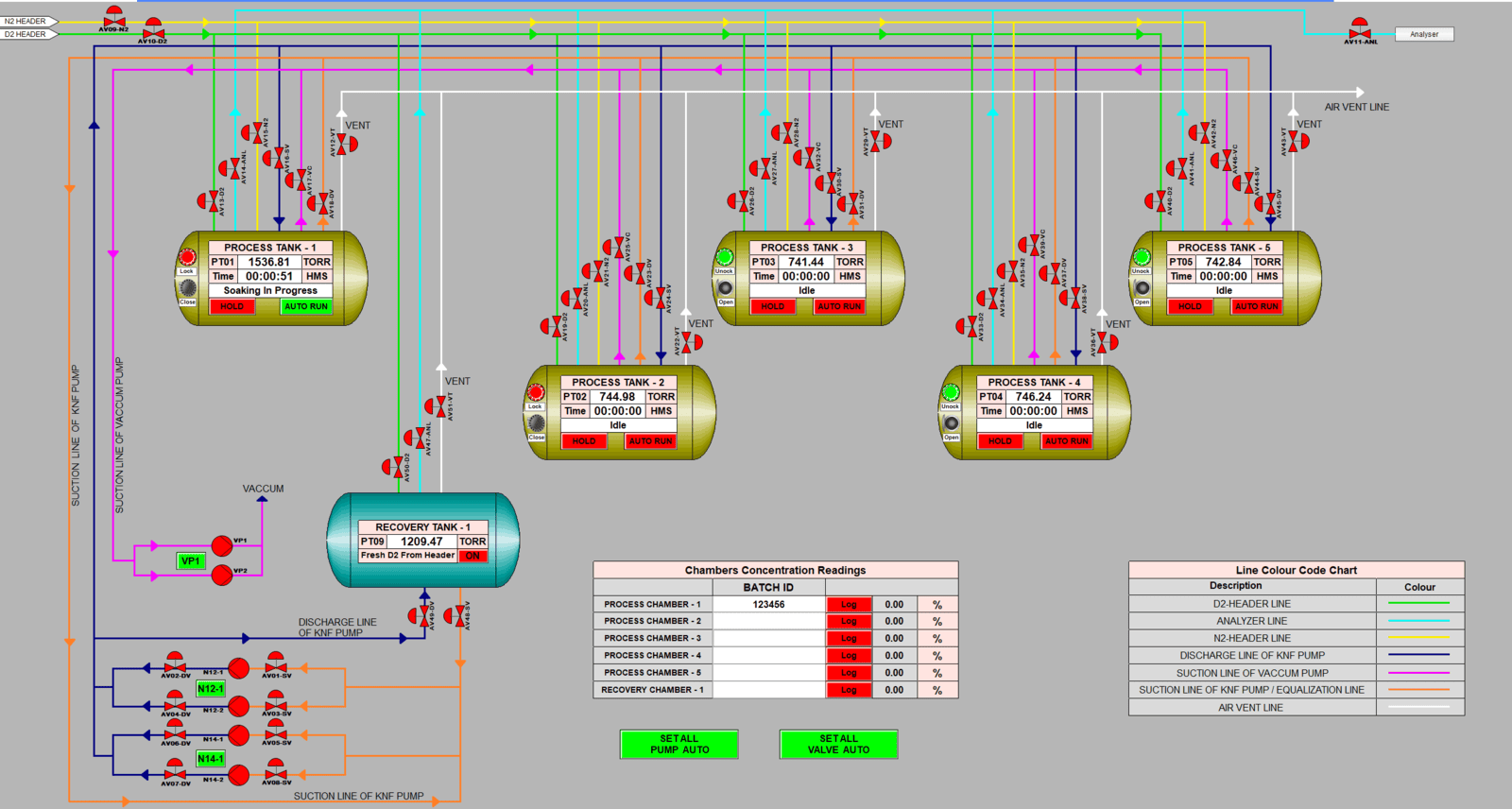
Task: Click Log button for Process Chamber 2
Action: (849, 621)
